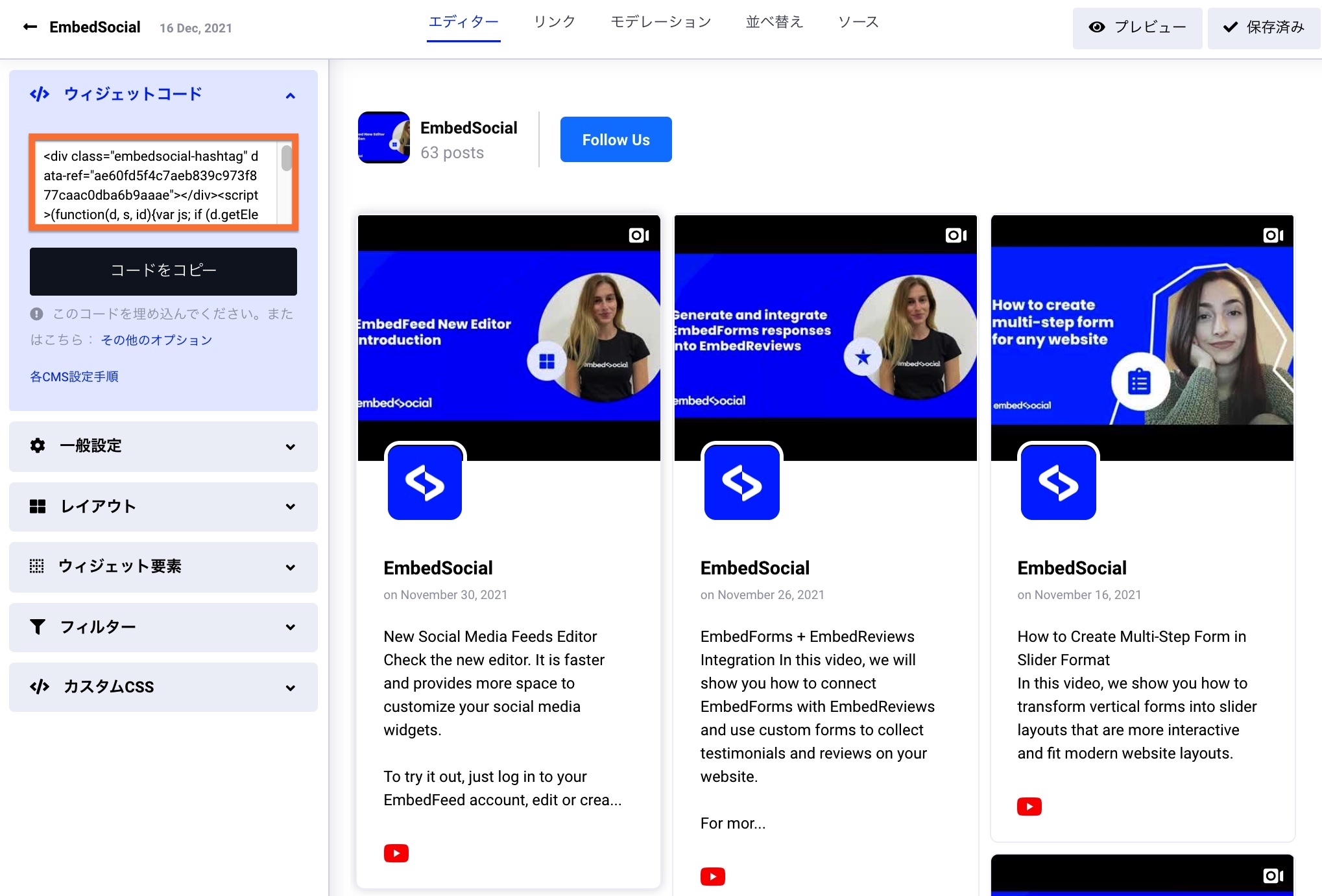
Task: Expand the レイアウト section
Action: [x=163, y=506]
